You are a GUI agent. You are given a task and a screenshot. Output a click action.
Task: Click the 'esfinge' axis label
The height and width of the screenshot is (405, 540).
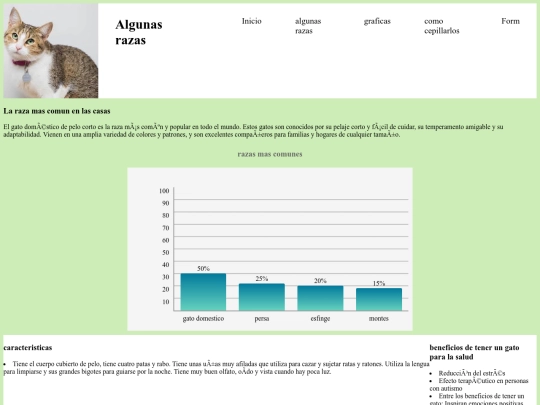click(320, 319)
